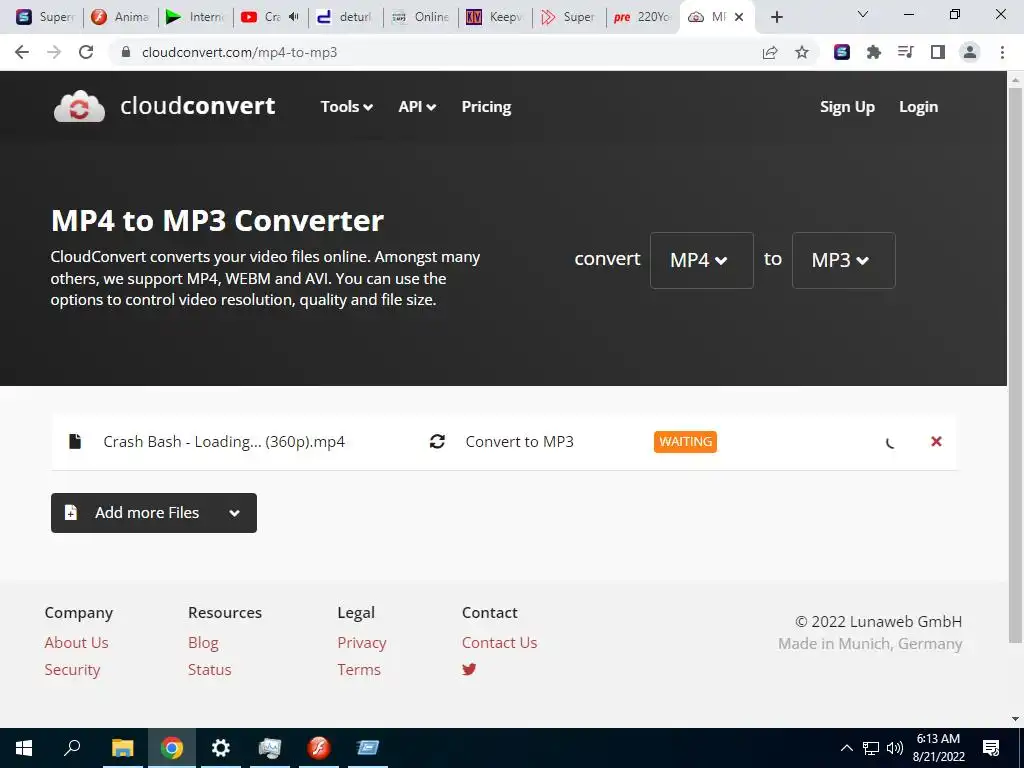Switch to the Online tab
This screenshot has width=1024, height=768.
[x=421, y=17]
